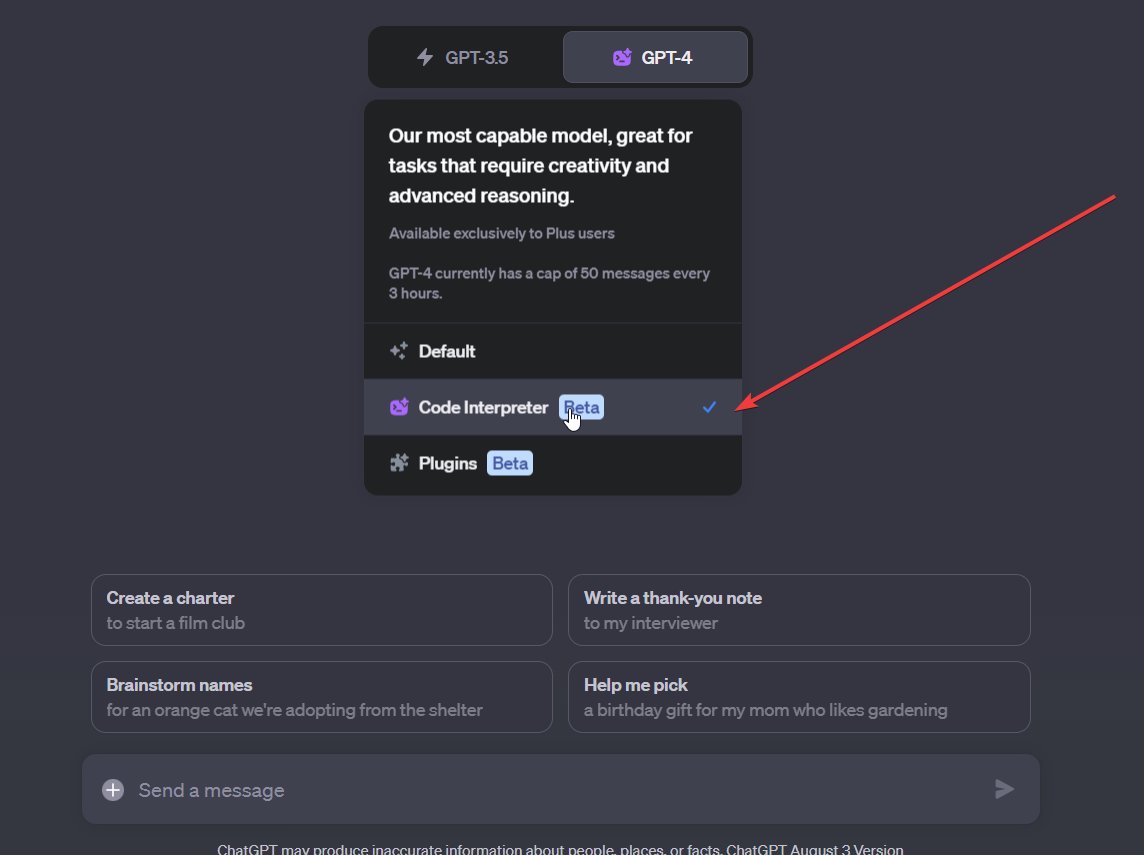The height and width of the screenshot is (855, 1144).
Task: Pick the 'Create a charter' suggestion card
Action: point(322,610)
